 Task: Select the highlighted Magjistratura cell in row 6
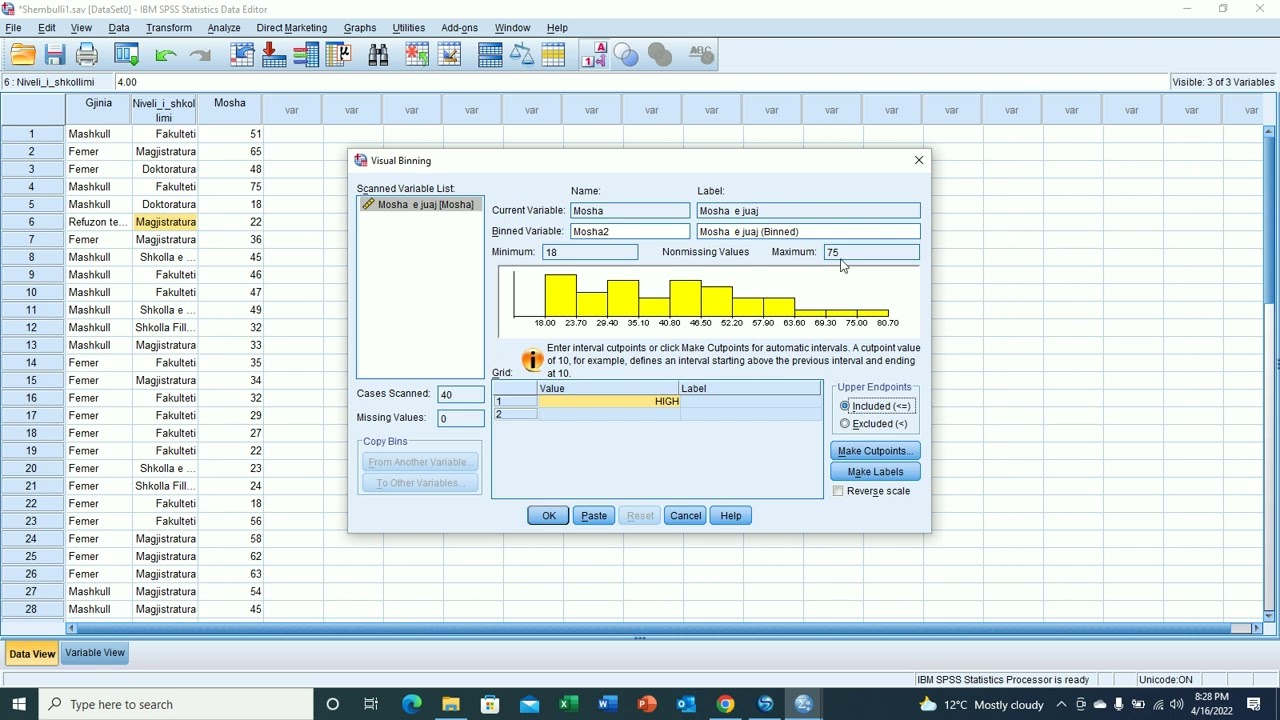[165, 222]
